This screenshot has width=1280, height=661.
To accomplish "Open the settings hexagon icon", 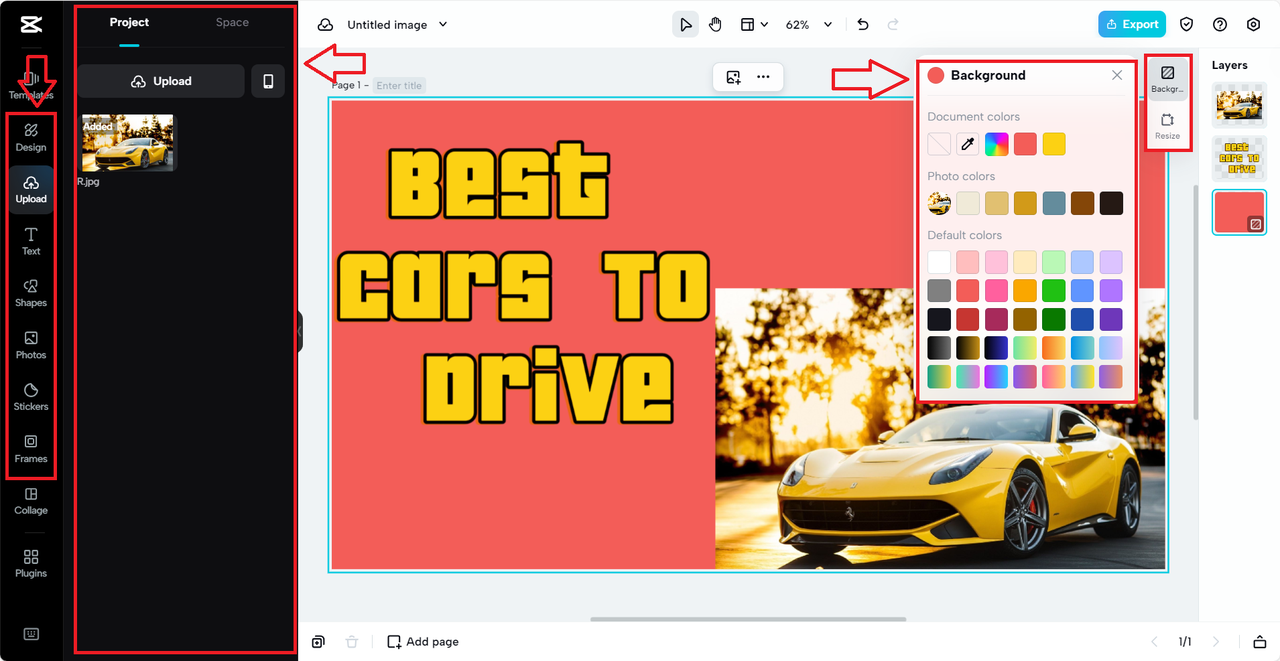I will click(1253, 25).
